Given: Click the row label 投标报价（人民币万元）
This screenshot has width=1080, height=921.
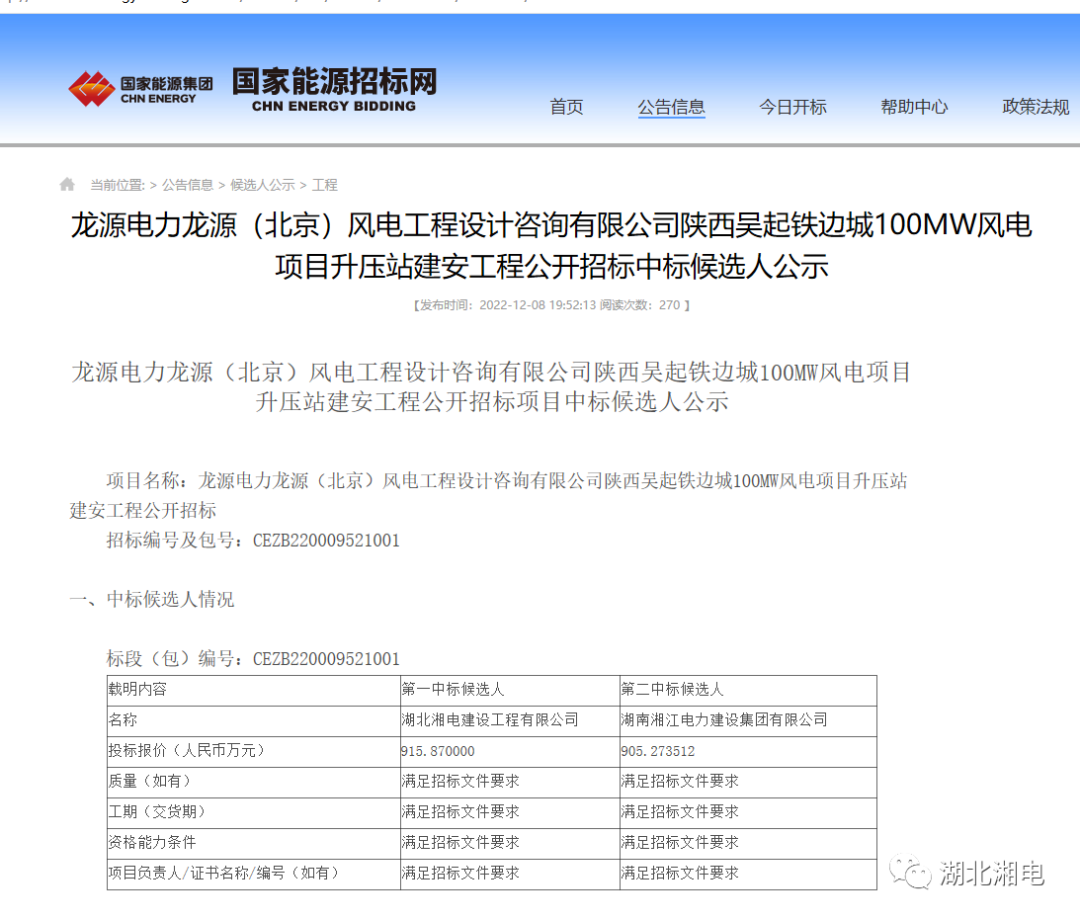Looking at the screenshot, I should click(186, 750).
